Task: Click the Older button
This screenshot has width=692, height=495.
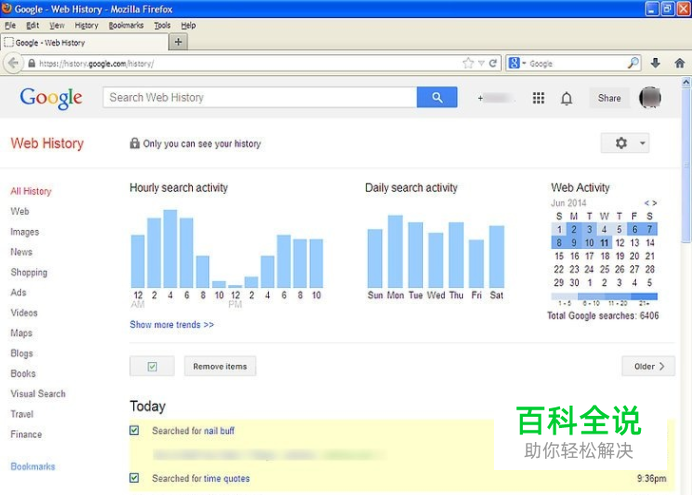Action: 648,366
